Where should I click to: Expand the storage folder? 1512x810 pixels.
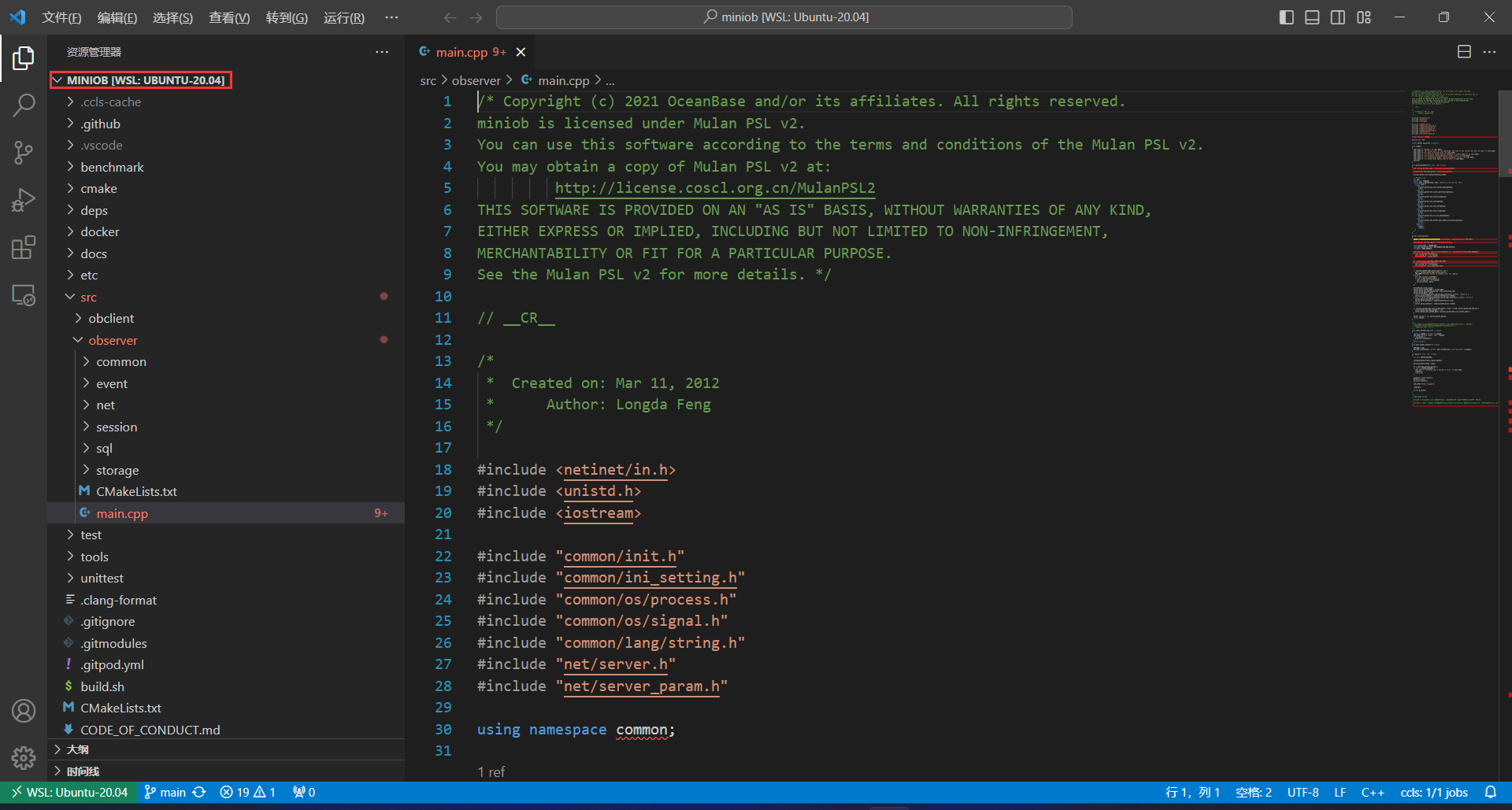point(117,470)
